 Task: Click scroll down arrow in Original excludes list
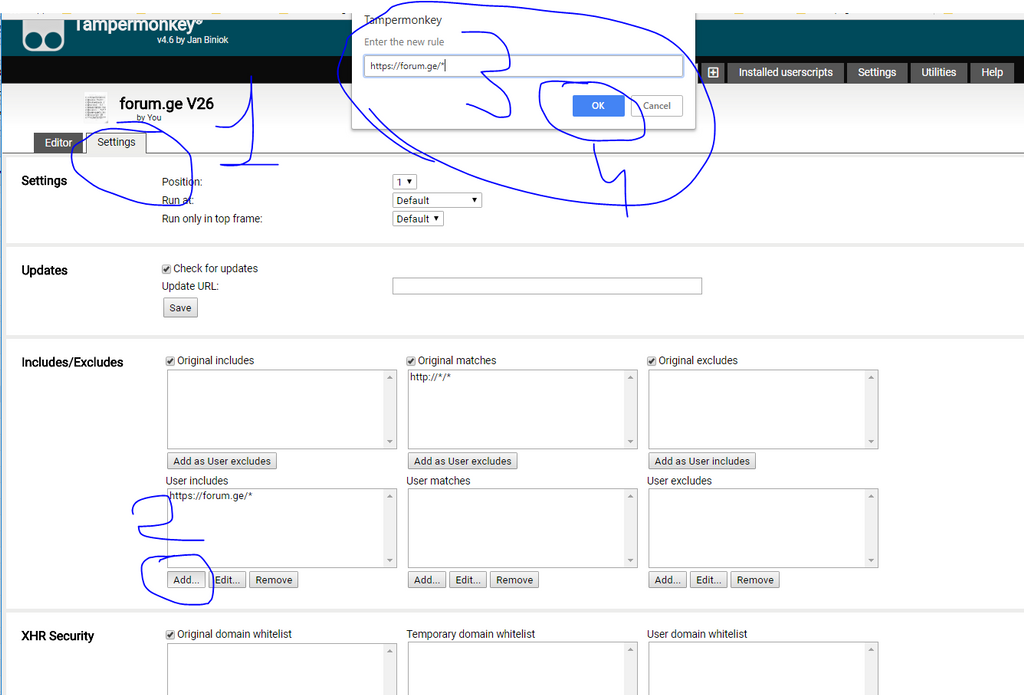[x=871, y=442]
